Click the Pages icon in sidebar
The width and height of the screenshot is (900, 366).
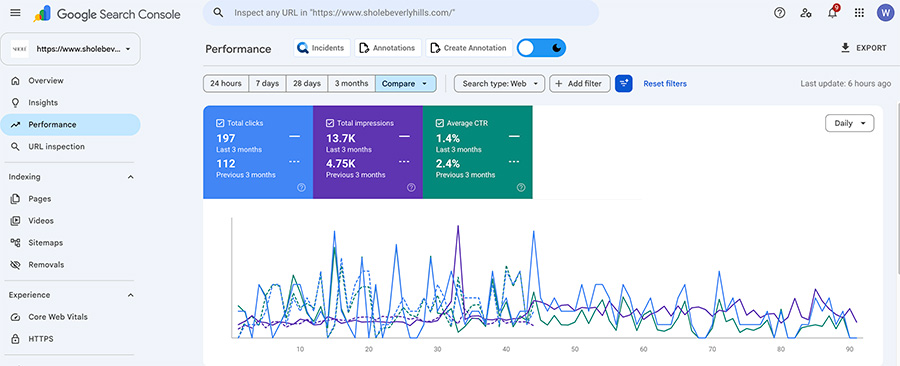pyautogui.click(x=15, y=199)
